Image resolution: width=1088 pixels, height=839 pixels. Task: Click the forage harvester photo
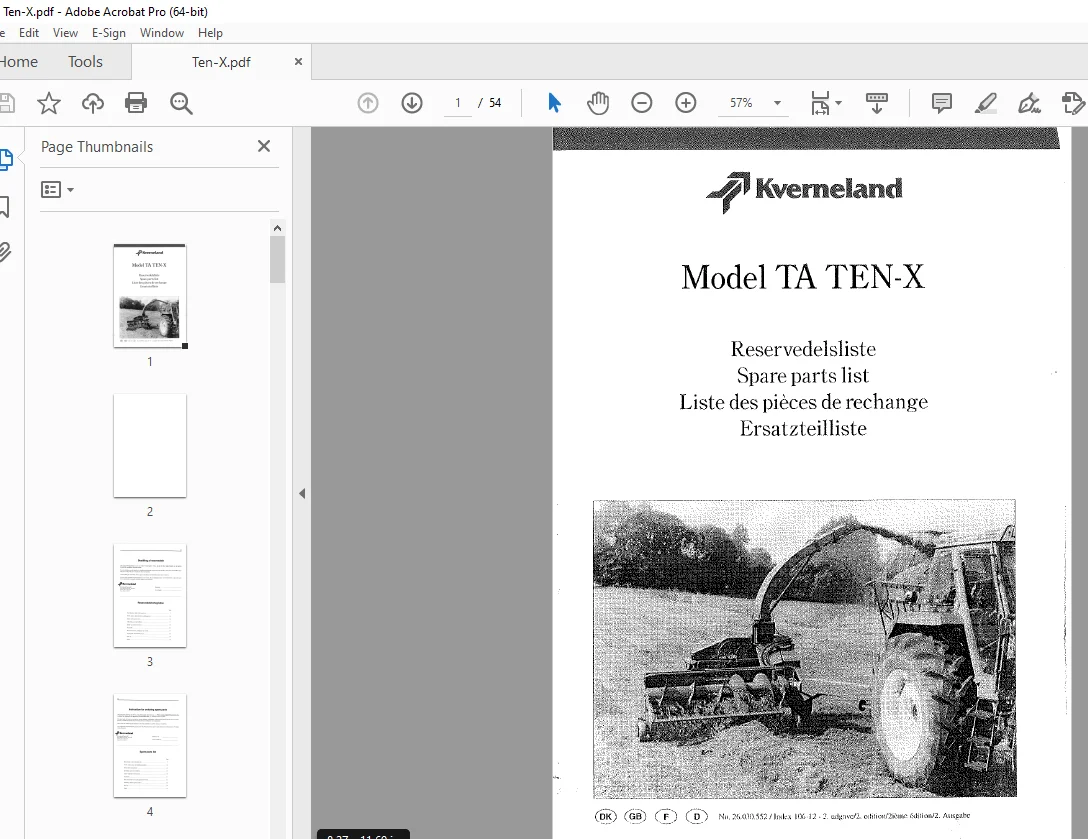click(804, 648)
